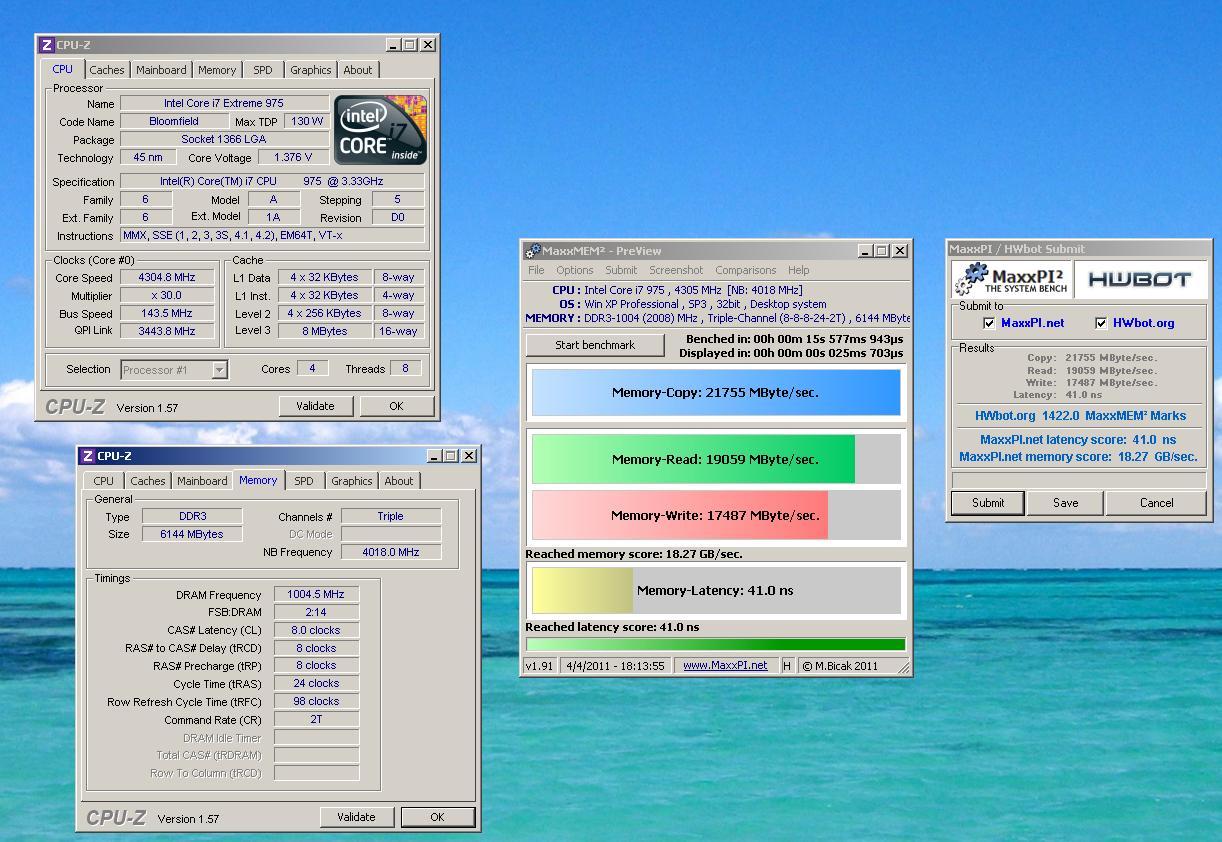Open the MaxxMEM² File menu
The image size is (1222, 842).
click(536, 270)
